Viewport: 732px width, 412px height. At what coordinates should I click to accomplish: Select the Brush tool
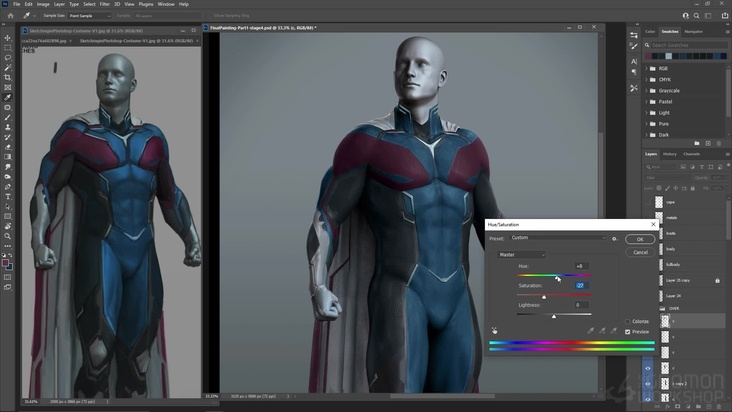[x=7, y=117]
